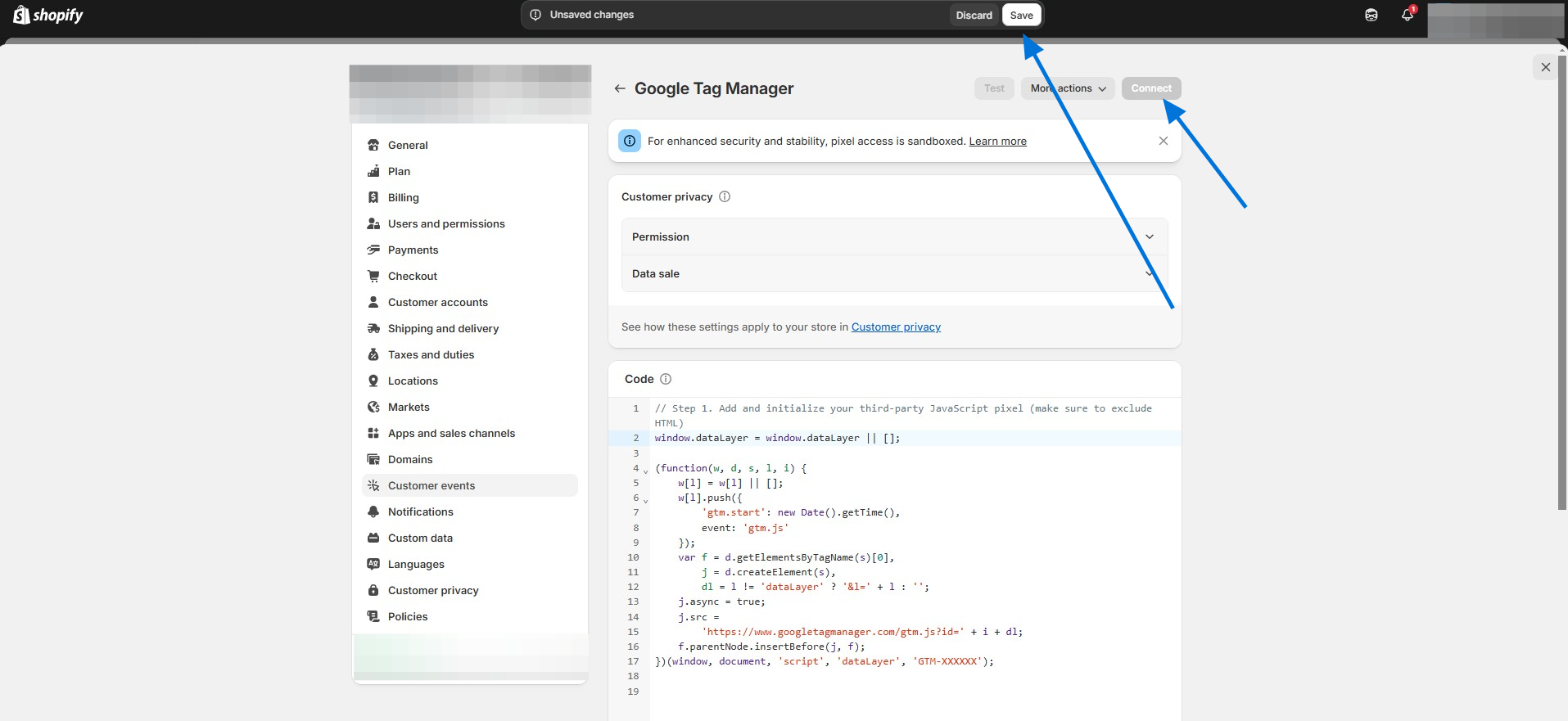Click the Code section info icon

pyautogui.click(x=666, y=379)
